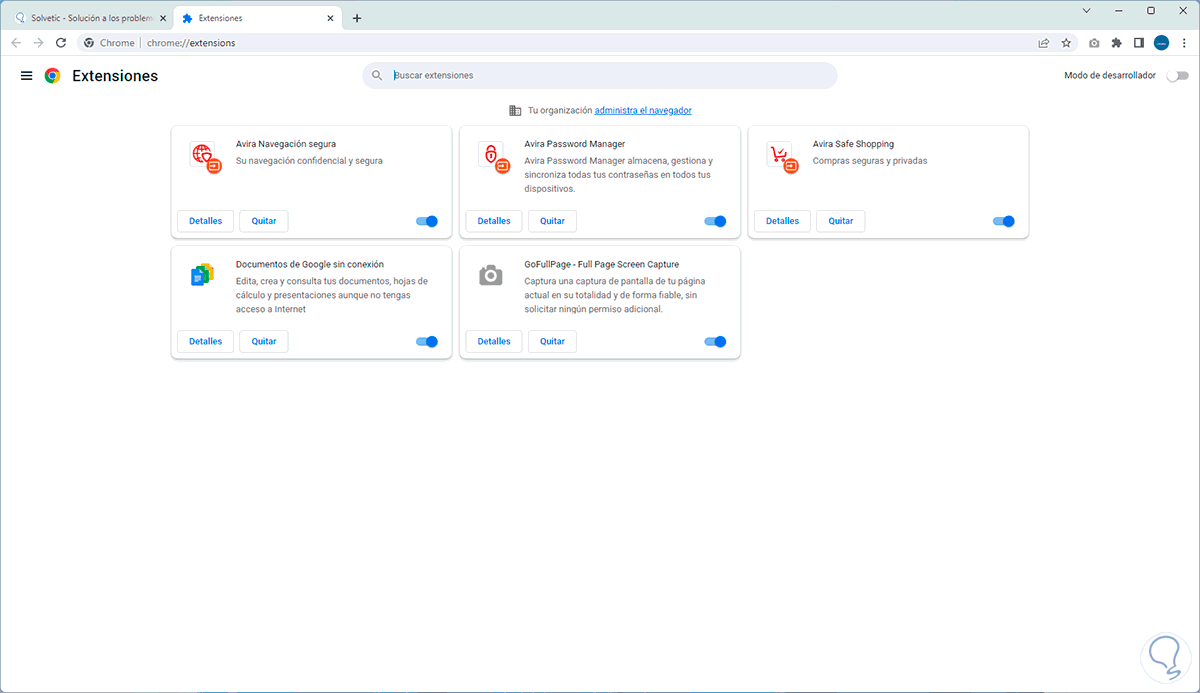Image resolution: width=1200 pixels, height=693 pixels.
Task: Click the Modo de desarrollador label
Action: click(1110, 76)
